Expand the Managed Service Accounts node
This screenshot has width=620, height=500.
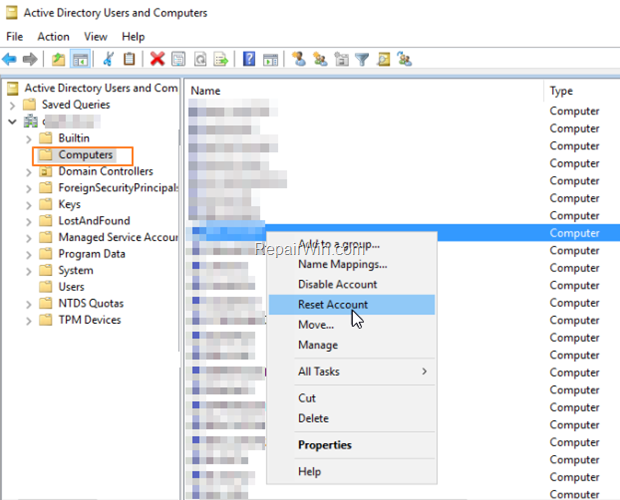[x=28, y=238]
